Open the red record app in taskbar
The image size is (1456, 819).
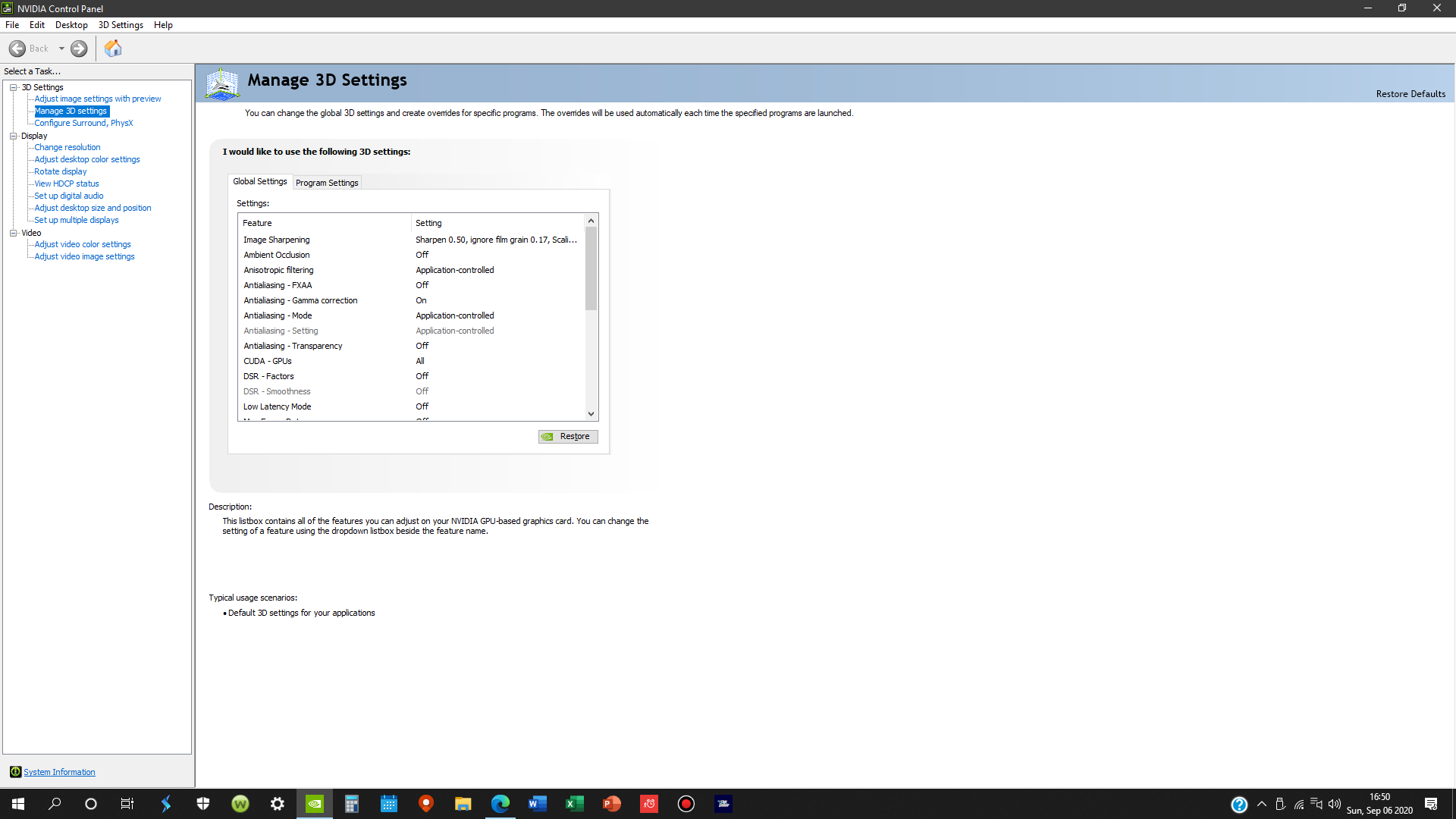[686, 804]
